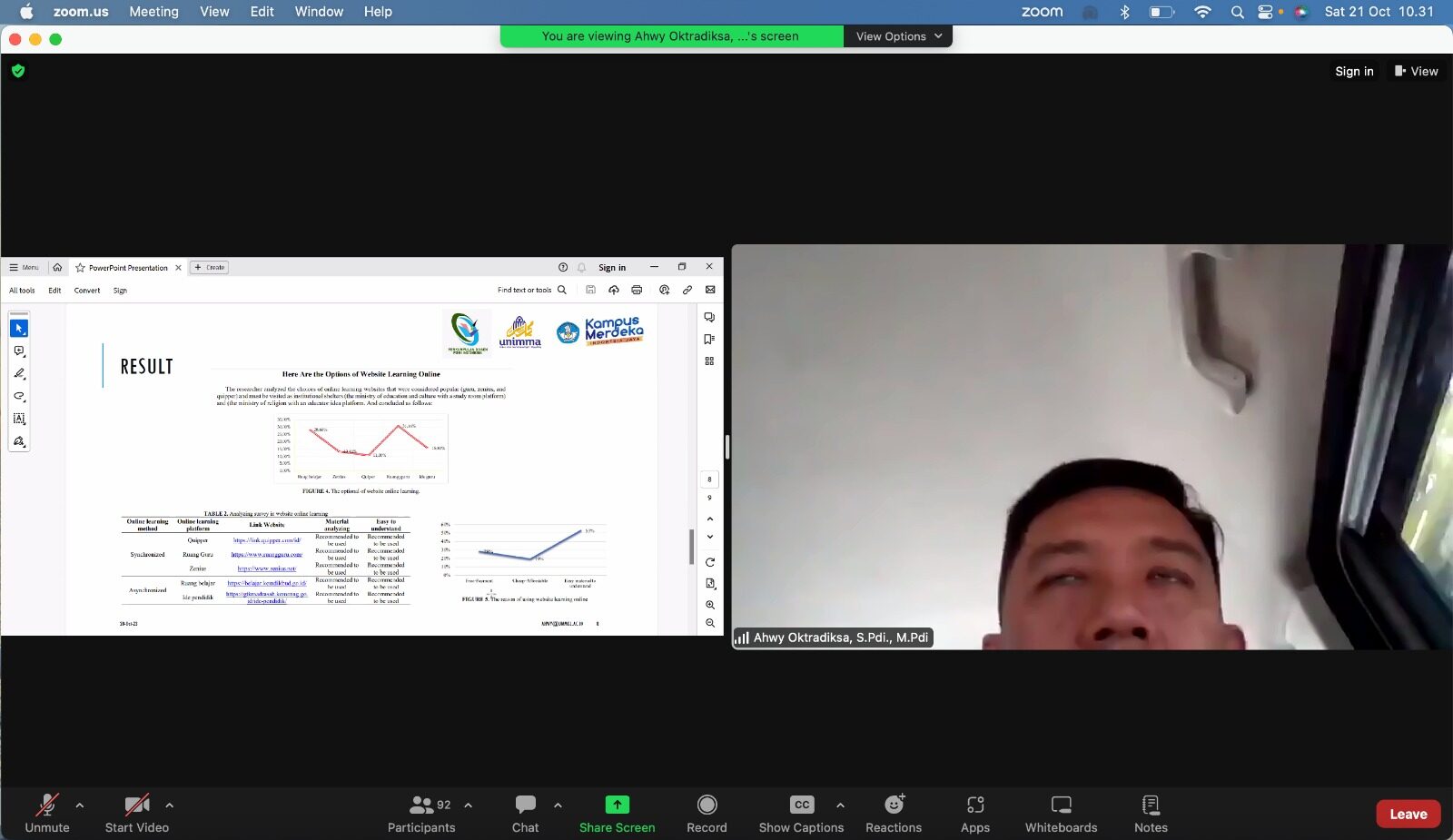Click the Sign in button
The image size is (1453, 840).
(1354, 72)
